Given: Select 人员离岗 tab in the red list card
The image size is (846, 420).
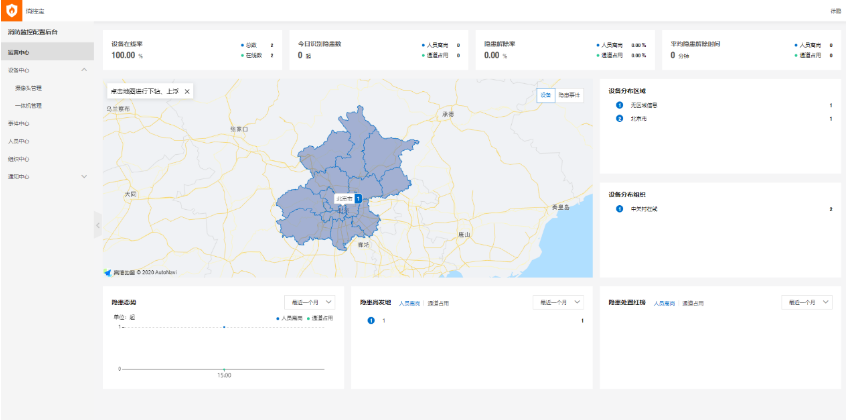Looking at the screenshot, I should coord(663,302).
